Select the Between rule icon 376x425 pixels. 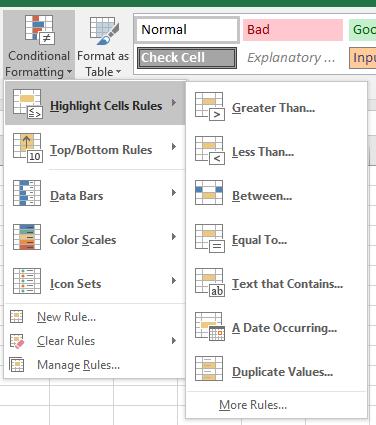[209, 193]
